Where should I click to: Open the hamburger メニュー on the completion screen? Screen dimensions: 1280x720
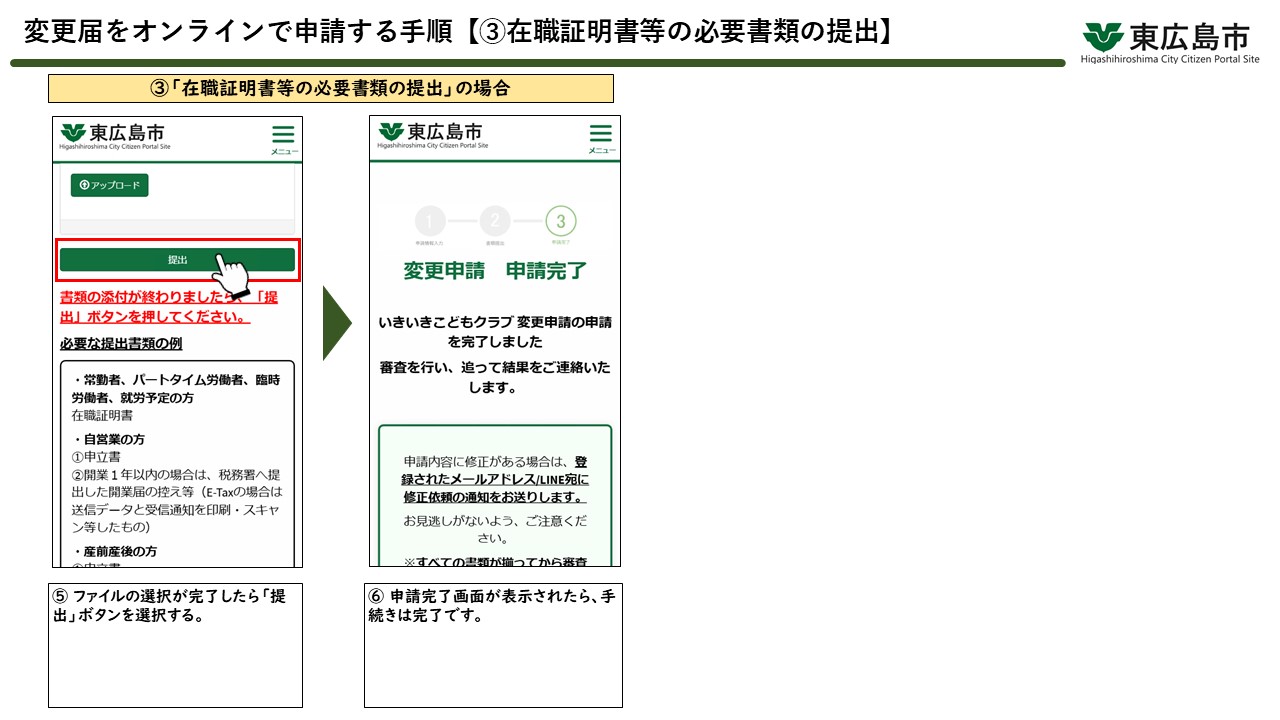600,135
